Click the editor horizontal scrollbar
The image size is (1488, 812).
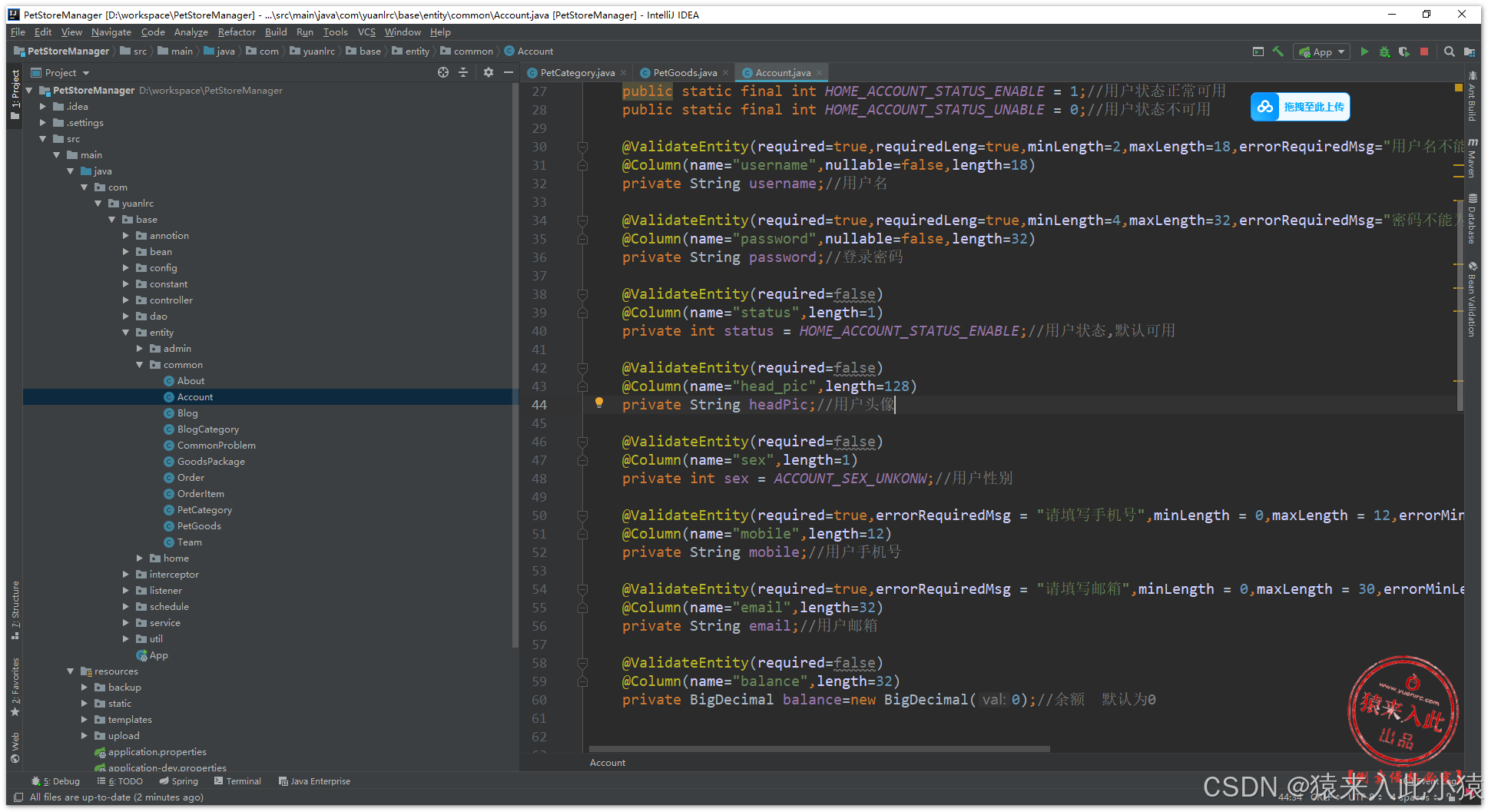click(x=819, y=749)
